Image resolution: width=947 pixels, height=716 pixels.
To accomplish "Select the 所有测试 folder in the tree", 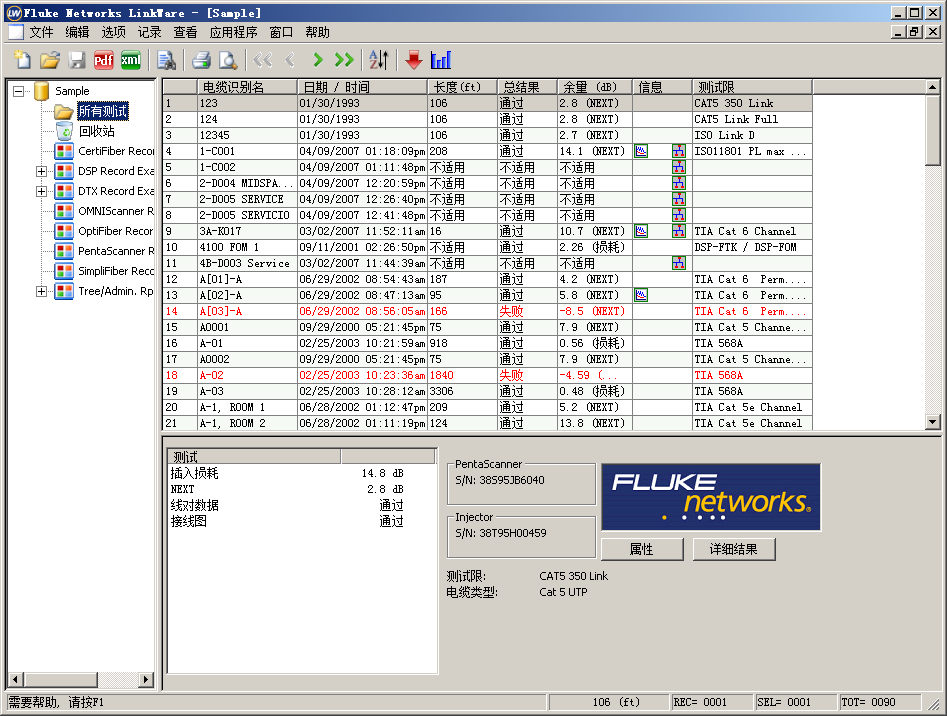I will 103,111.
